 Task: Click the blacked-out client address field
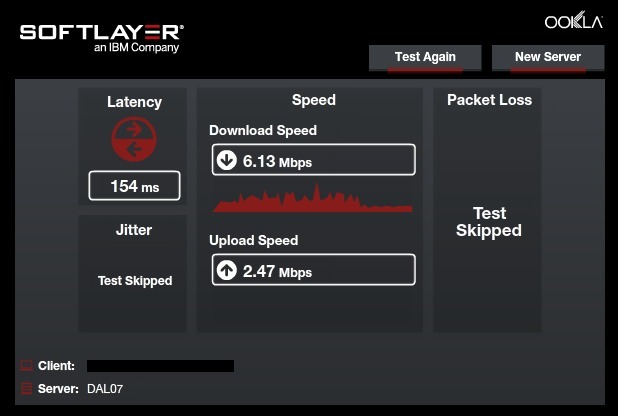pos(160,366)
